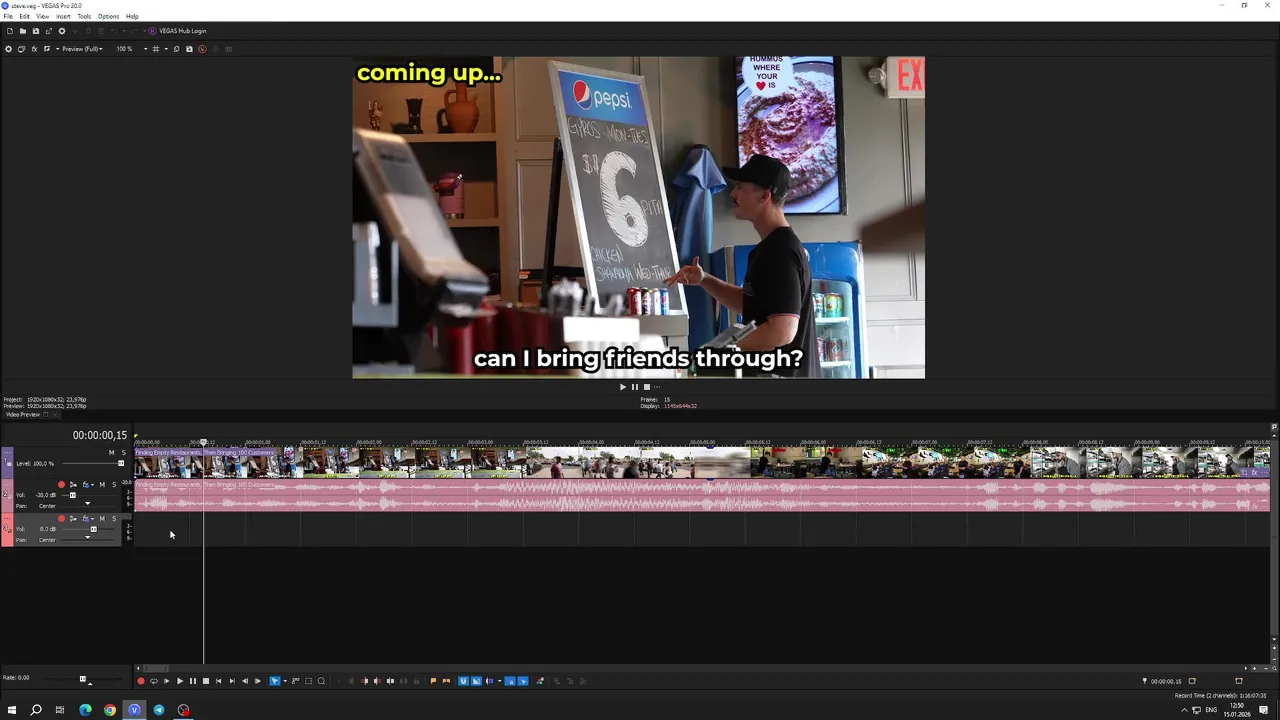Expand Auto Ripple mode dropdown arrow
1280x720 pixels.
499,681
